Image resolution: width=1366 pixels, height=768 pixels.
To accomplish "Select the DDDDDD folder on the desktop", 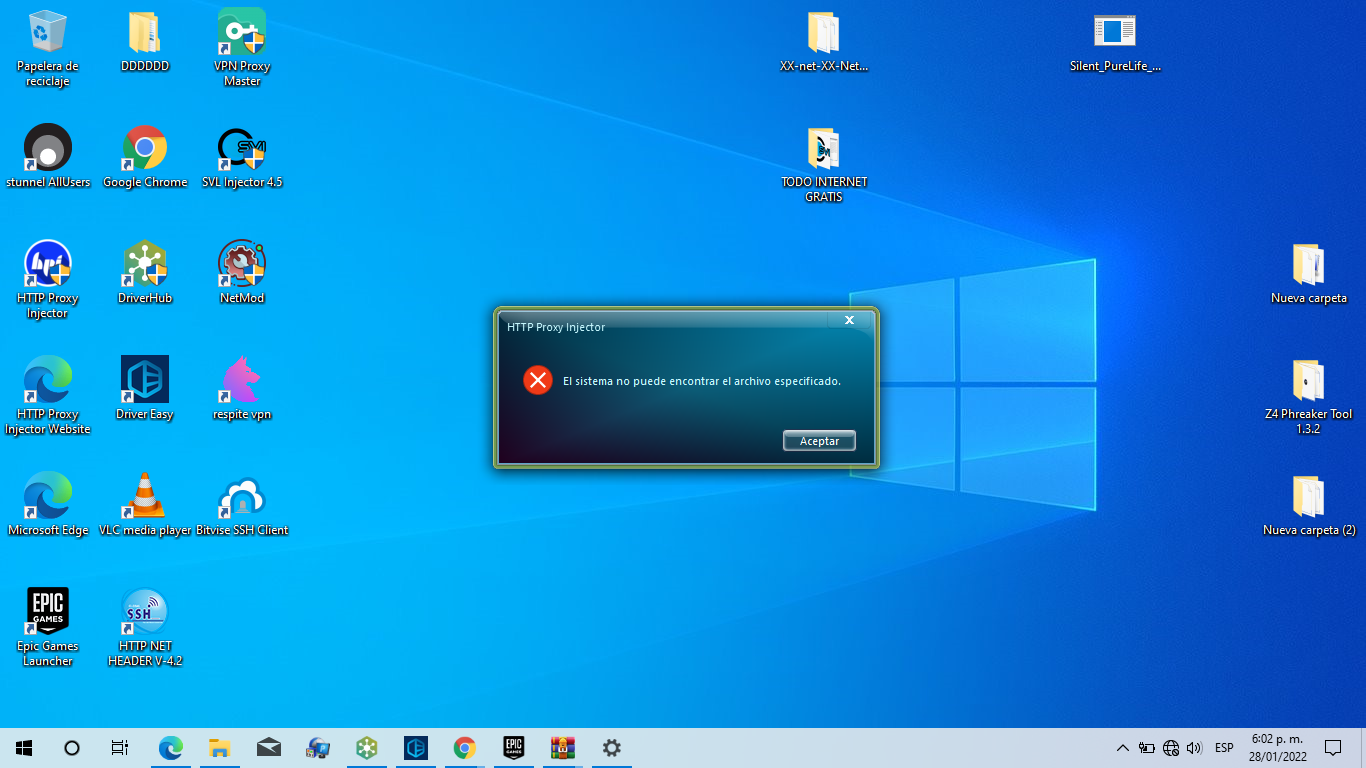I will coord(145,42).
